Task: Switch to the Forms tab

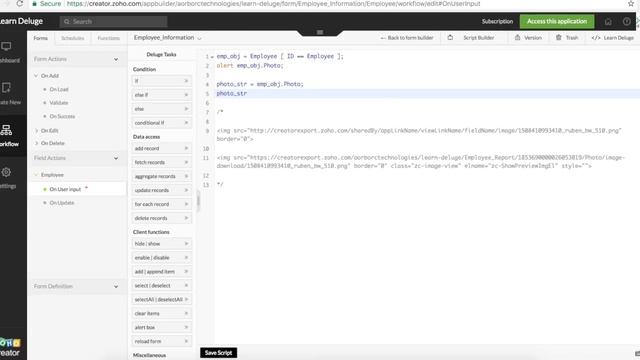Action: (40, 38)
